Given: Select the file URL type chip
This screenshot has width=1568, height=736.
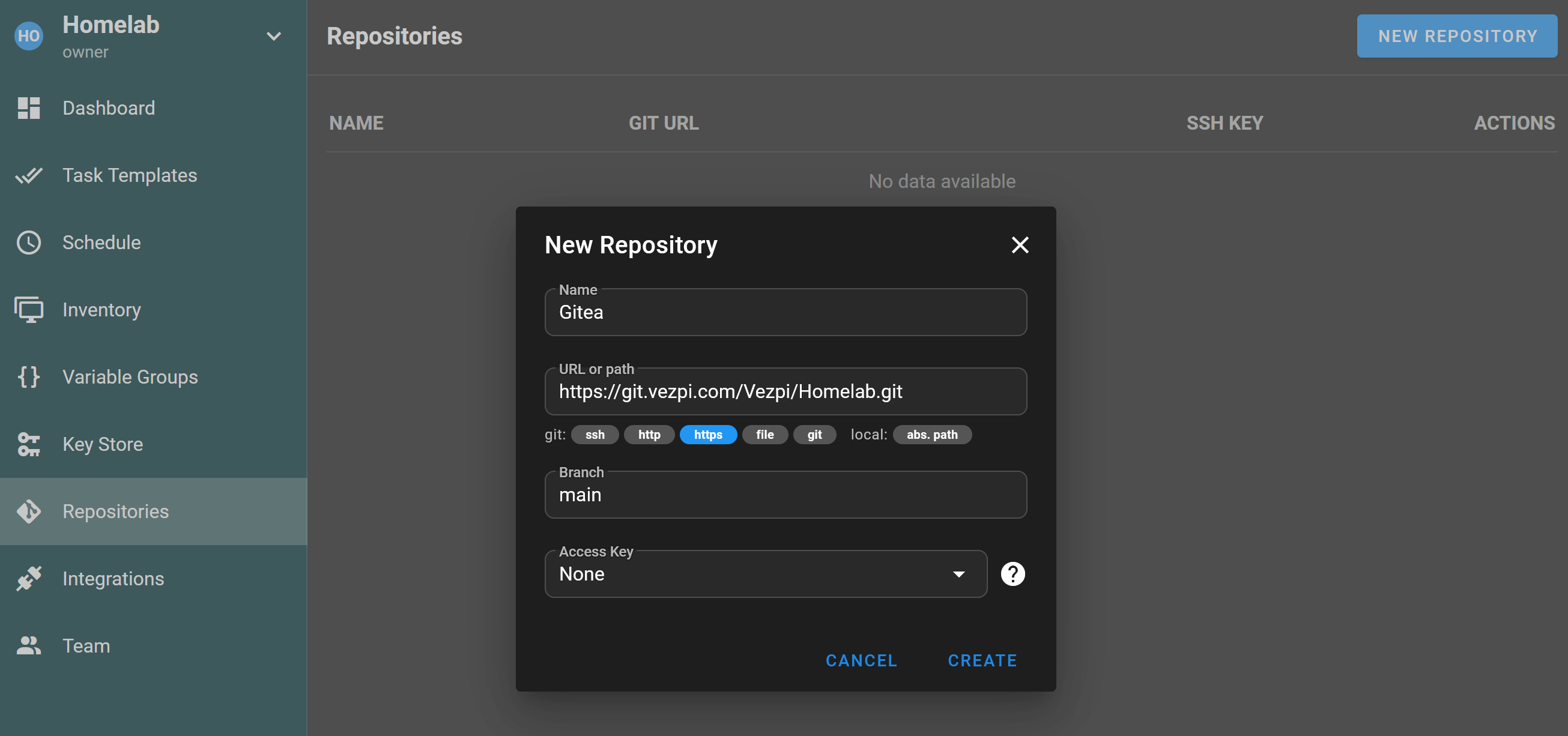Looking at the screenshot, I should coord(764,434).
